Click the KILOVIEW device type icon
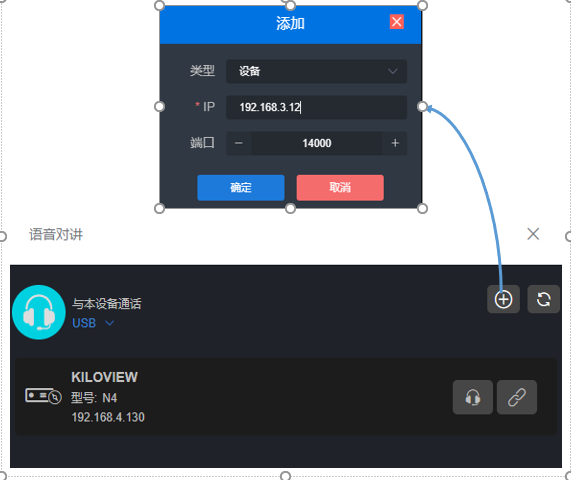This screenshot has height=480, width=571. point(43,396)
